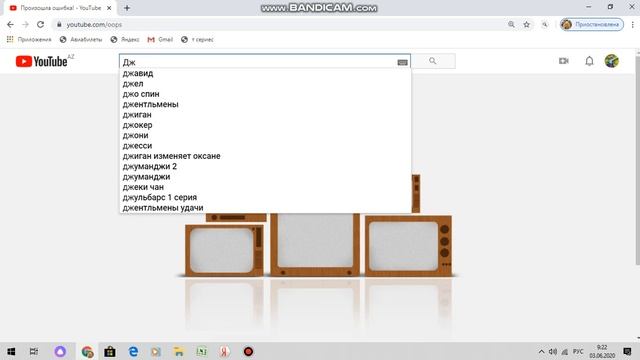This screenshot has height=360, width=640.
Task: Click the browser forward arrow
Action: pos(25,24)
